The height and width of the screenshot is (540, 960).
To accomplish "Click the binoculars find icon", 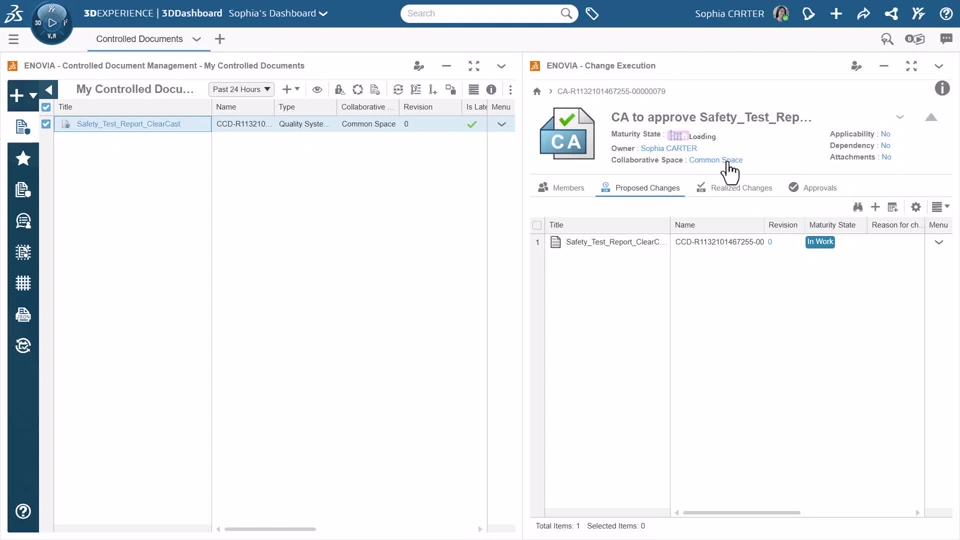I will pyautogui.click(x=858, y=207).
